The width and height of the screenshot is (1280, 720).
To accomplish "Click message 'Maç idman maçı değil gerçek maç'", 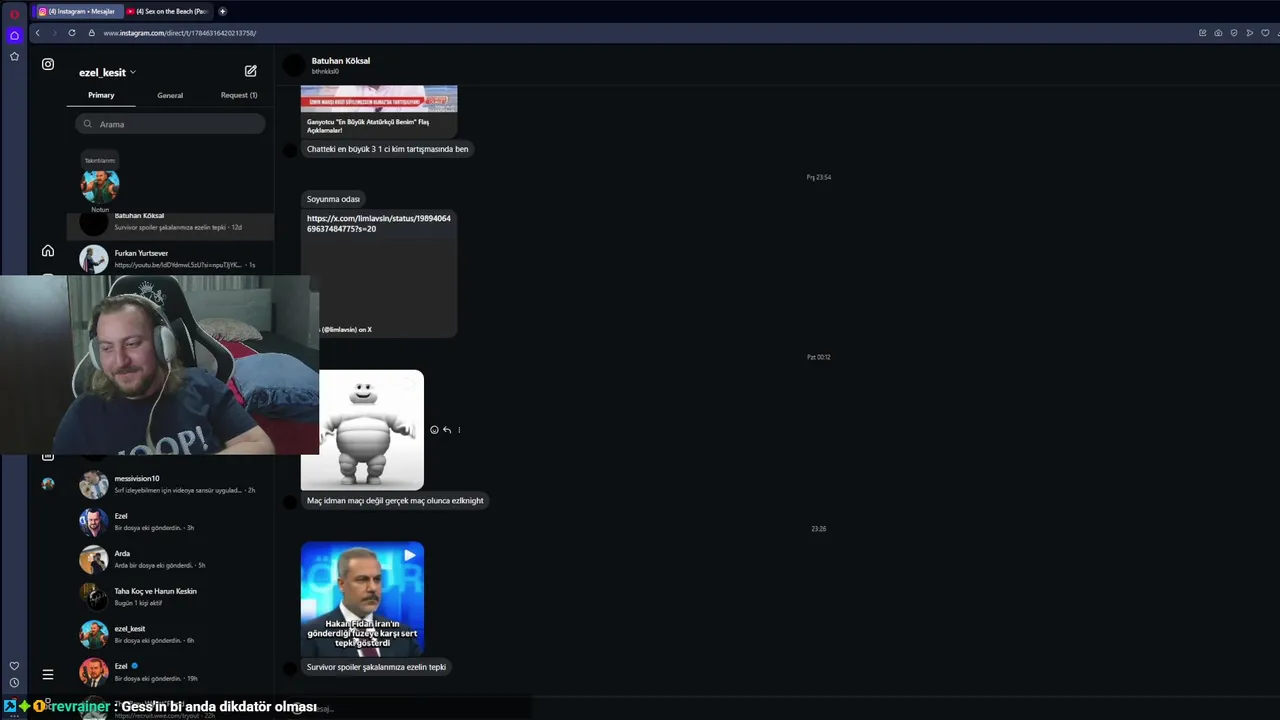I will coord(395,501).
